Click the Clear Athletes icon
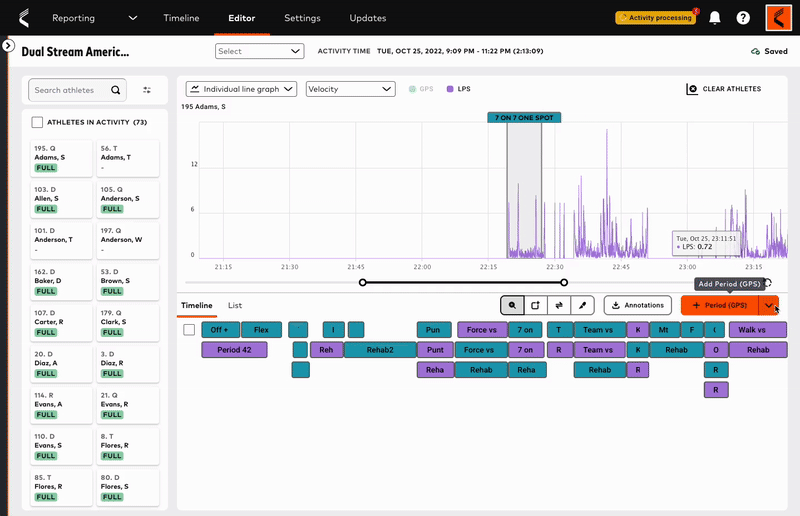 tap(691, 89)
